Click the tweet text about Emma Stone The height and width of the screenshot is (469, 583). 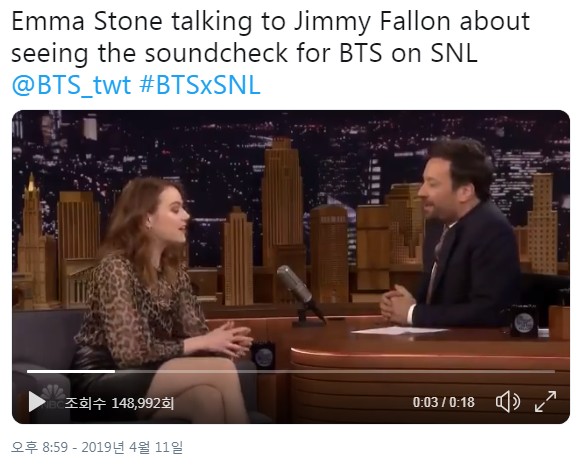pyautogui.click(x=270, y=36)
